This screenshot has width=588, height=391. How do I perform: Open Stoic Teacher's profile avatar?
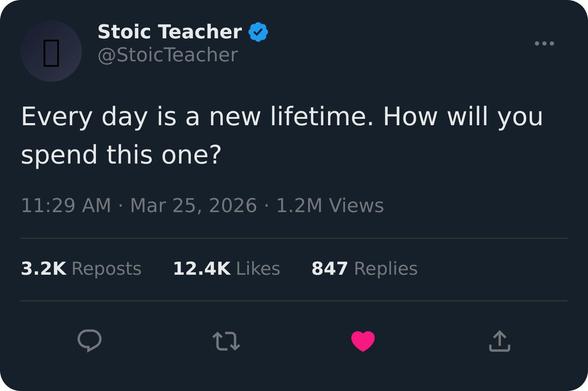point(51,51)
